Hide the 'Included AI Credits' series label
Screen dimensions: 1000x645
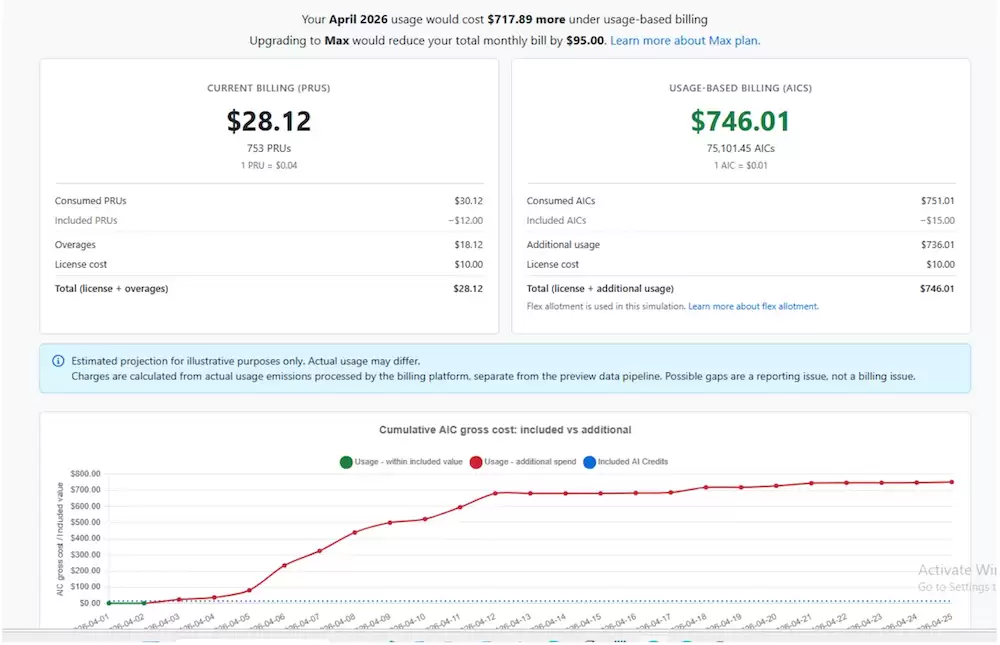click(633, 462)
